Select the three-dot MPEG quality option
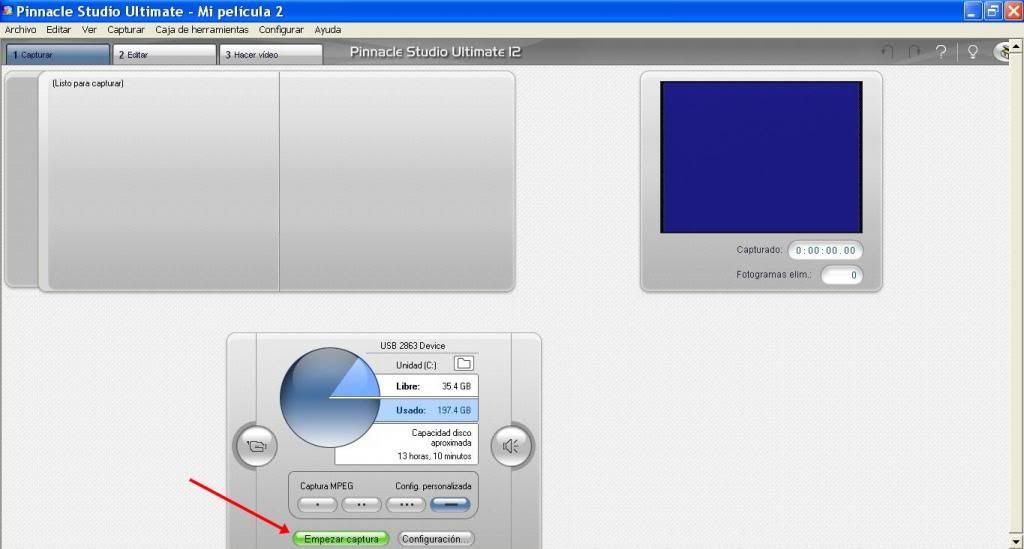The width and height of the screenshot is (1024, 549). coord(406,505)
